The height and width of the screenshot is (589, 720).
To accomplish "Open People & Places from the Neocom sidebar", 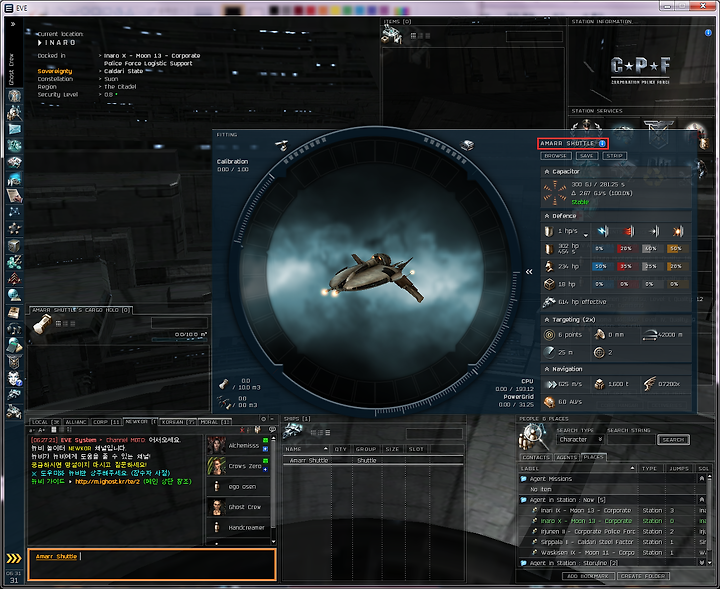I will coord(15,112).
